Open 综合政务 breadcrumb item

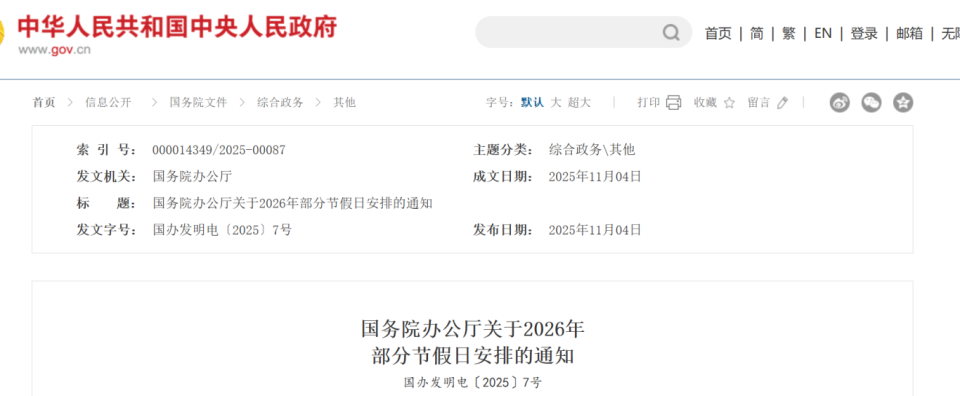(280, 103)
